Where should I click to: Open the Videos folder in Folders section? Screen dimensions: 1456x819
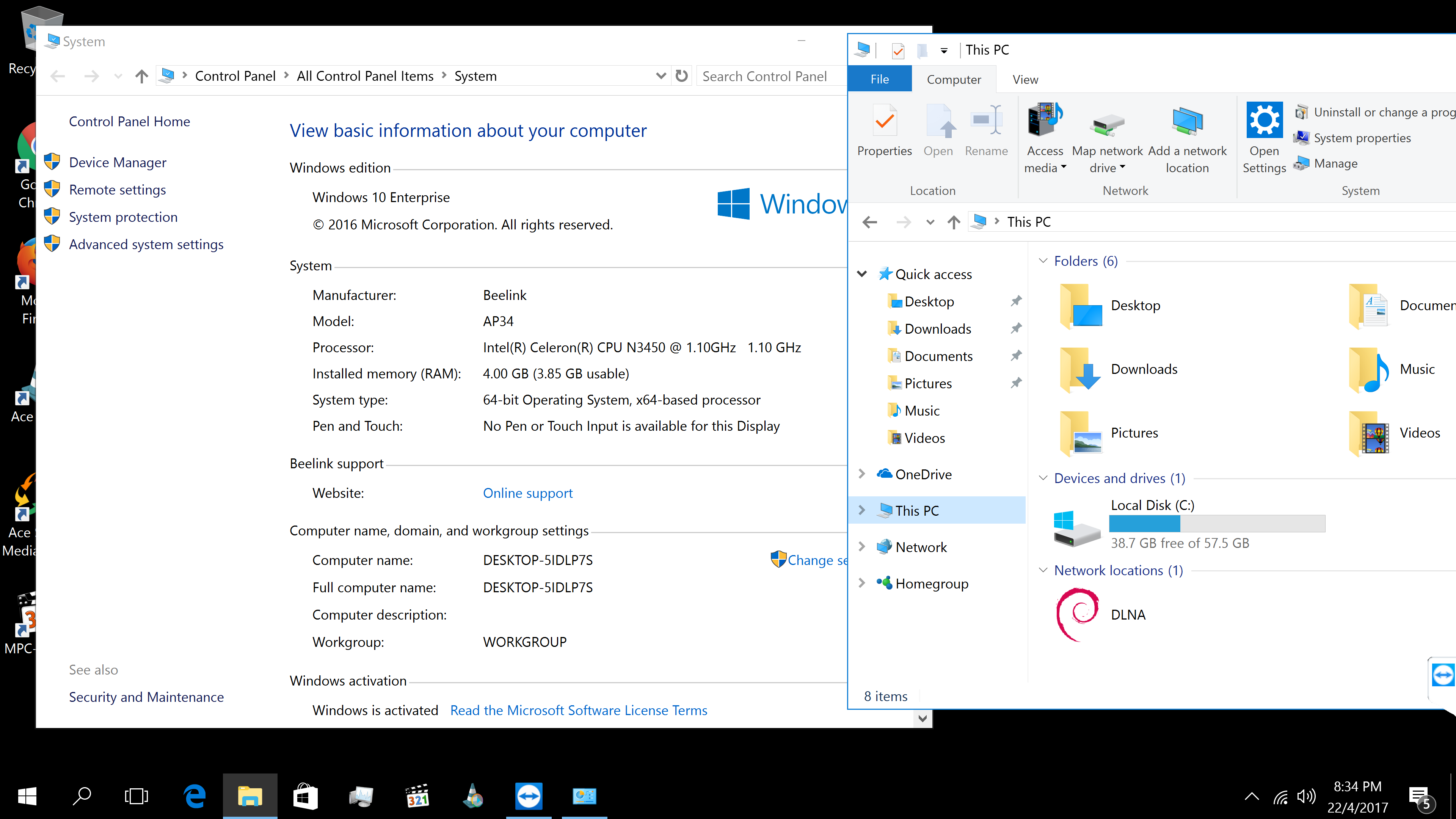click(x=1394, y=433)
